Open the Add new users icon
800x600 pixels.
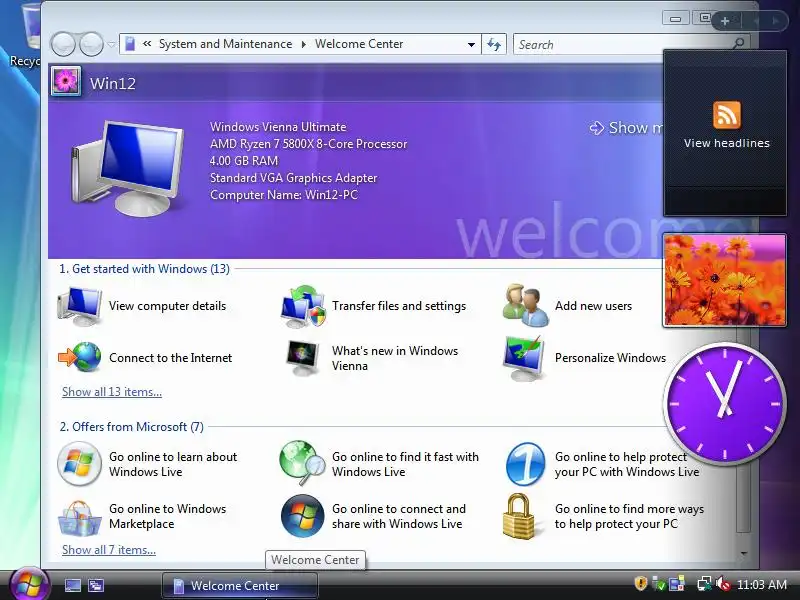click(526, 306)
